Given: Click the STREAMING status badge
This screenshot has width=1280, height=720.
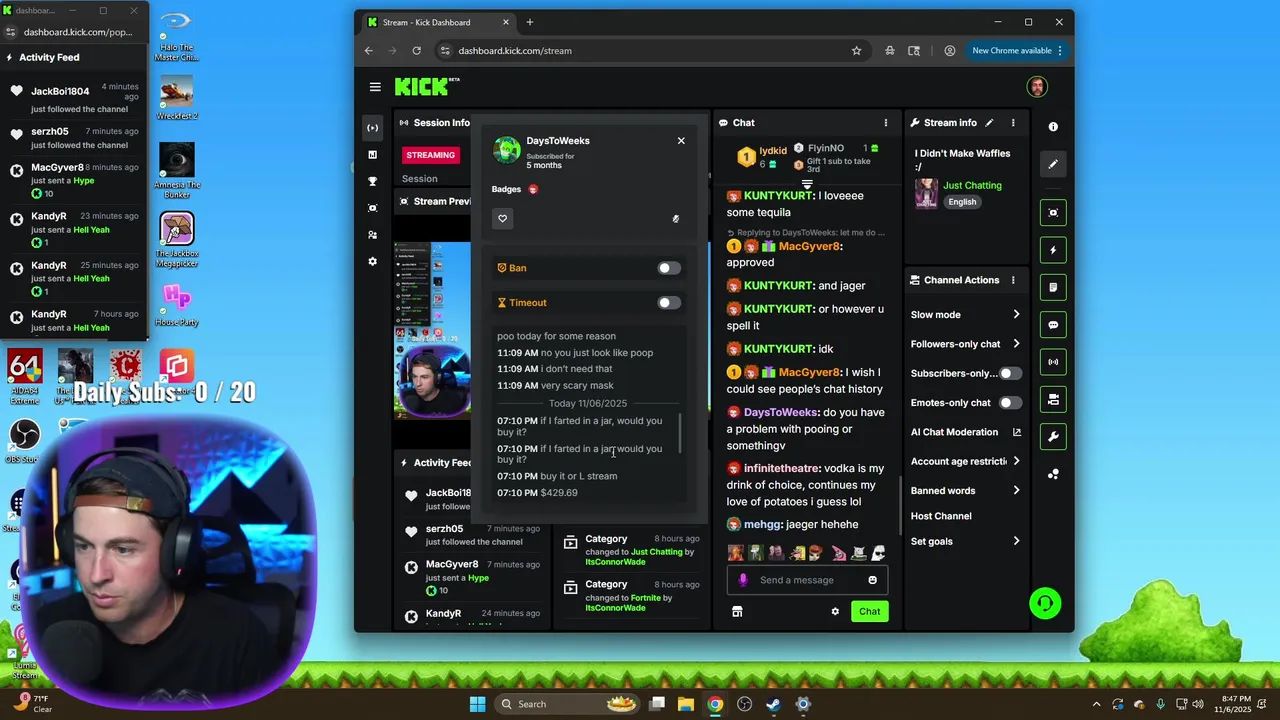Looking at the screenshot, I should (x=431, y=155).
